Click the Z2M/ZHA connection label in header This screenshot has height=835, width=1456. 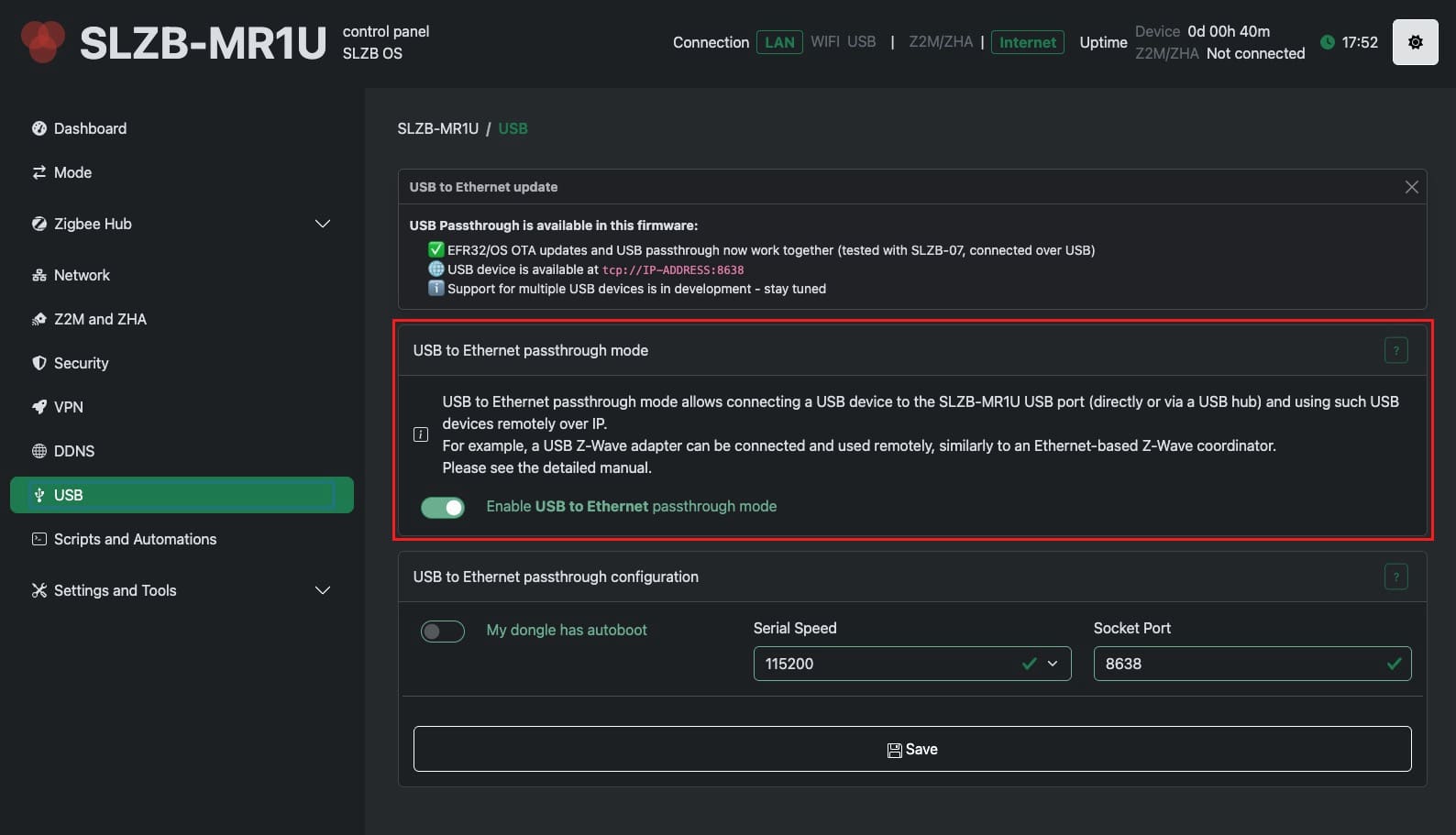941,42
